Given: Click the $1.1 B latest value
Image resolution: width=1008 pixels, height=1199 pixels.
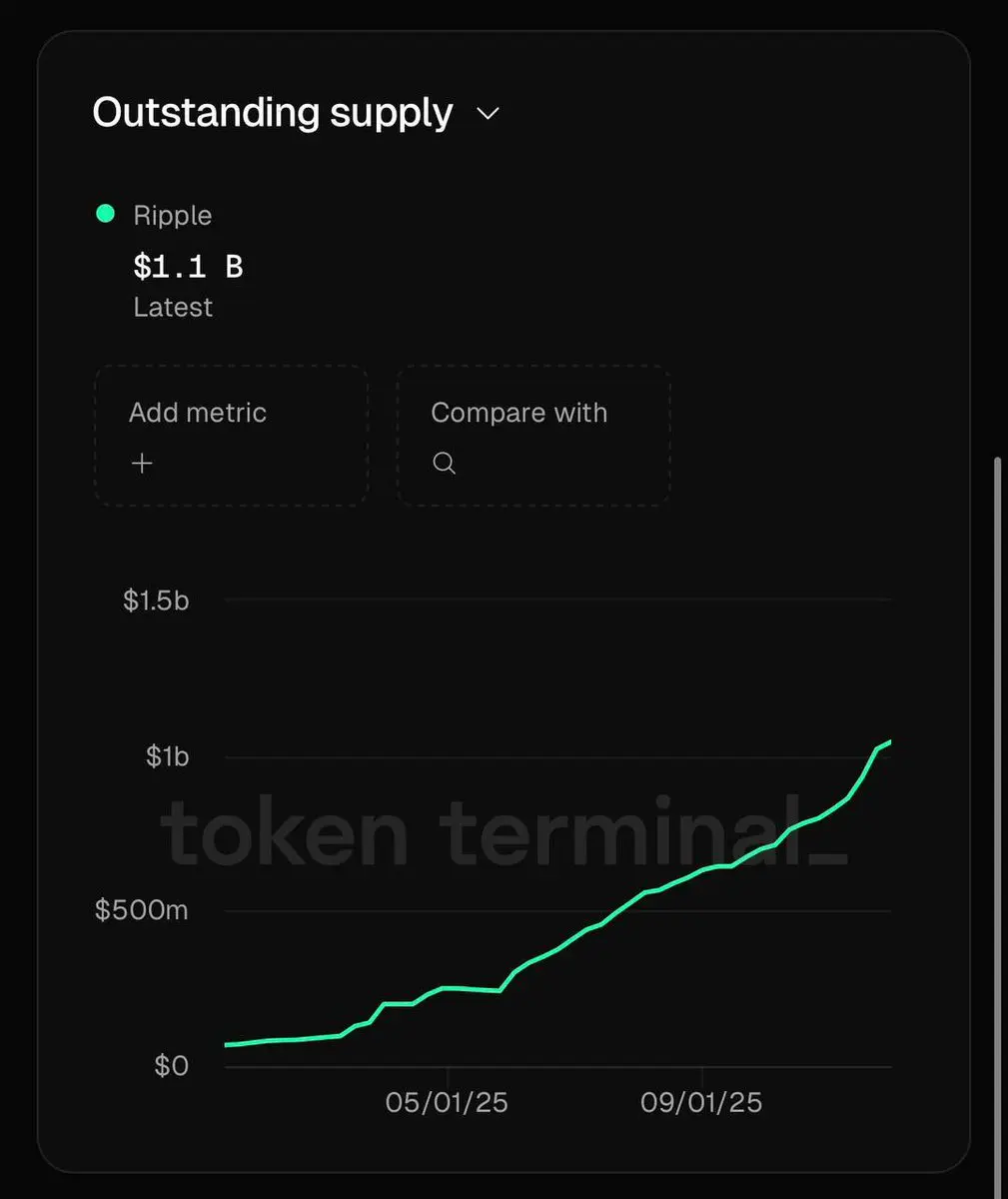Looking at the screenshot, I should (x=188, y=266).
